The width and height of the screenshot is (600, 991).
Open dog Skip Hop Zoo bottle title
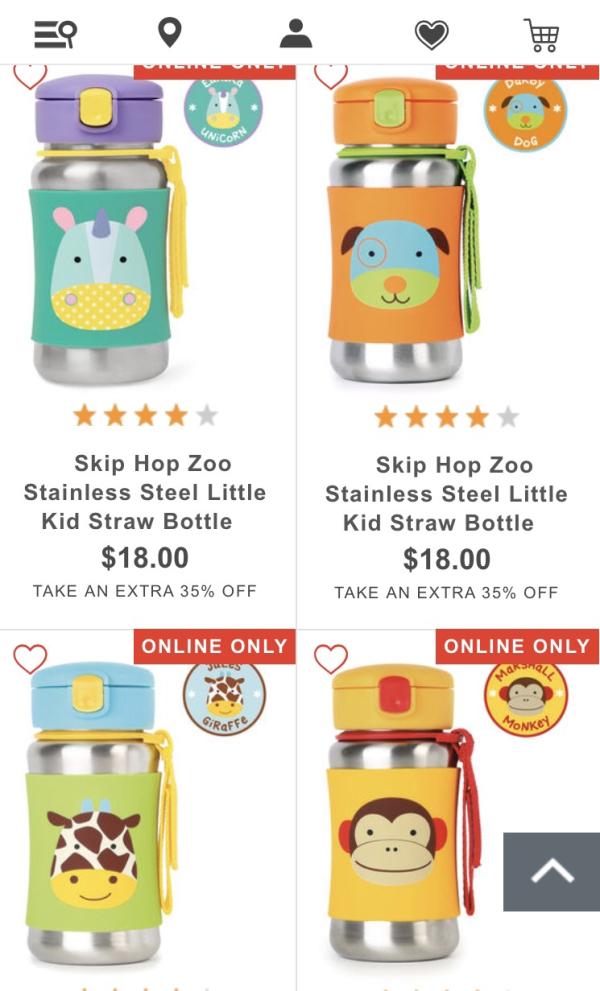[446, 494]
